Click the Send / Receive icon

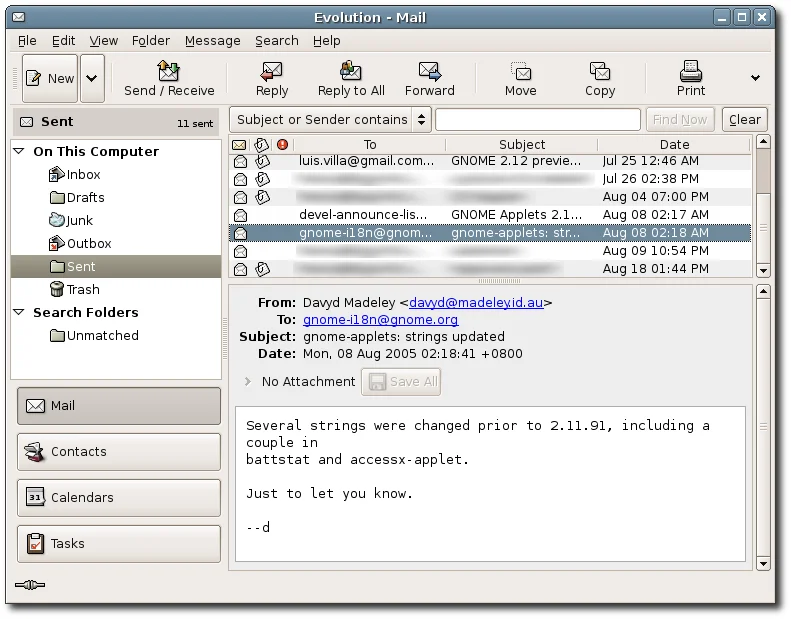168,71
